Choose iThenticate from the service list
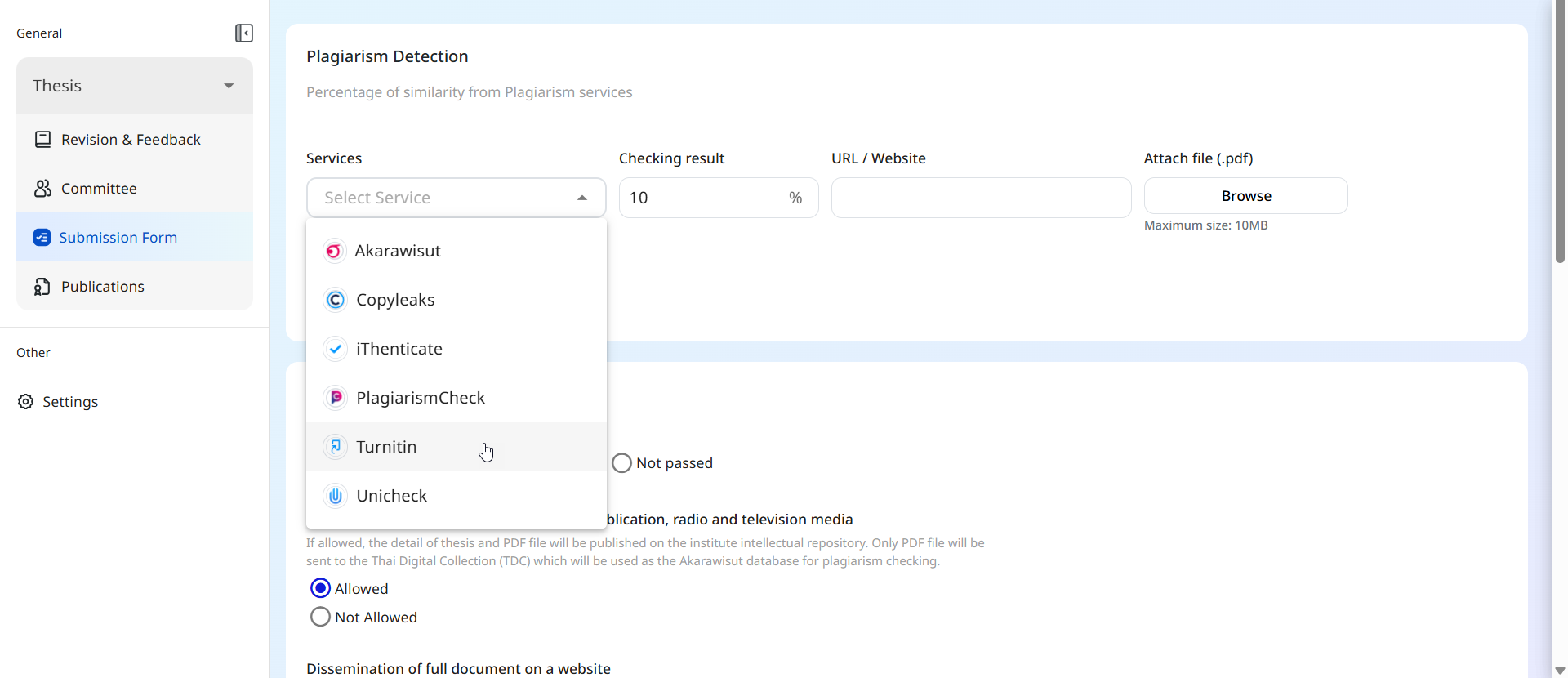The height and width of the screenshot is (678, 1568). tap(457, 349)
